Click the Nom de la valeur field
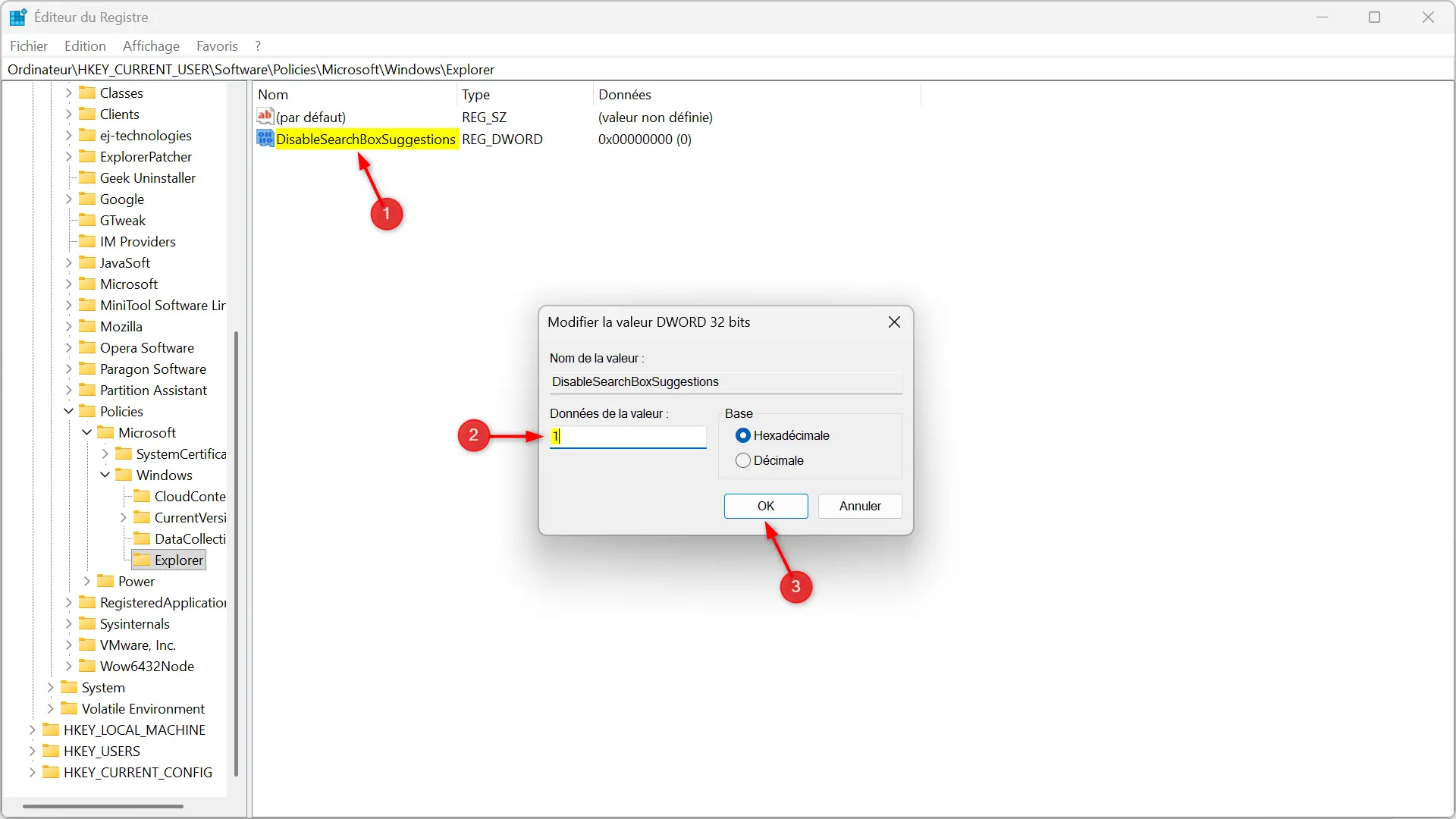 726,382
